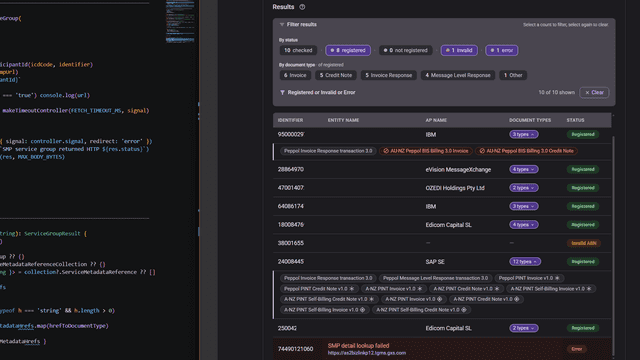Viewport: 640px width, 360px height.
Task: Click the Filter results funnel icon
Action: [282, 24]
